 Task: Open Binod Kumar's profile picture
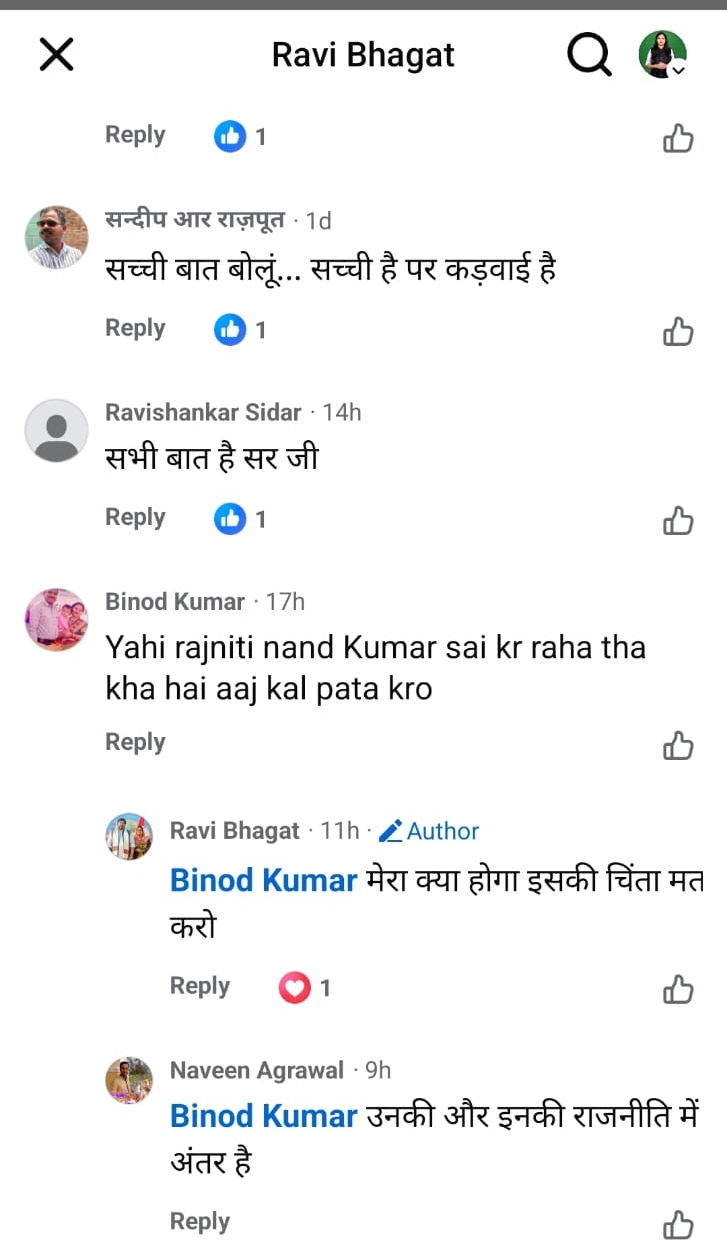(56, 619)
